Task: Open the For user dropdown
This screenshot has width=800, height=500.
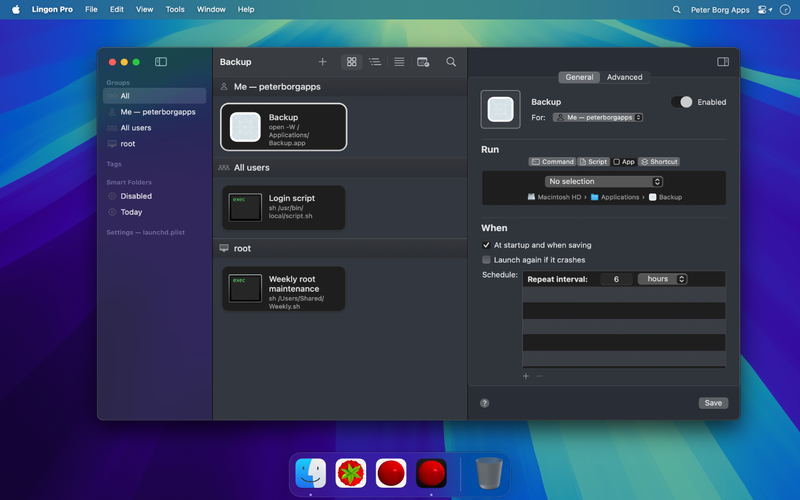Action: 598,117
